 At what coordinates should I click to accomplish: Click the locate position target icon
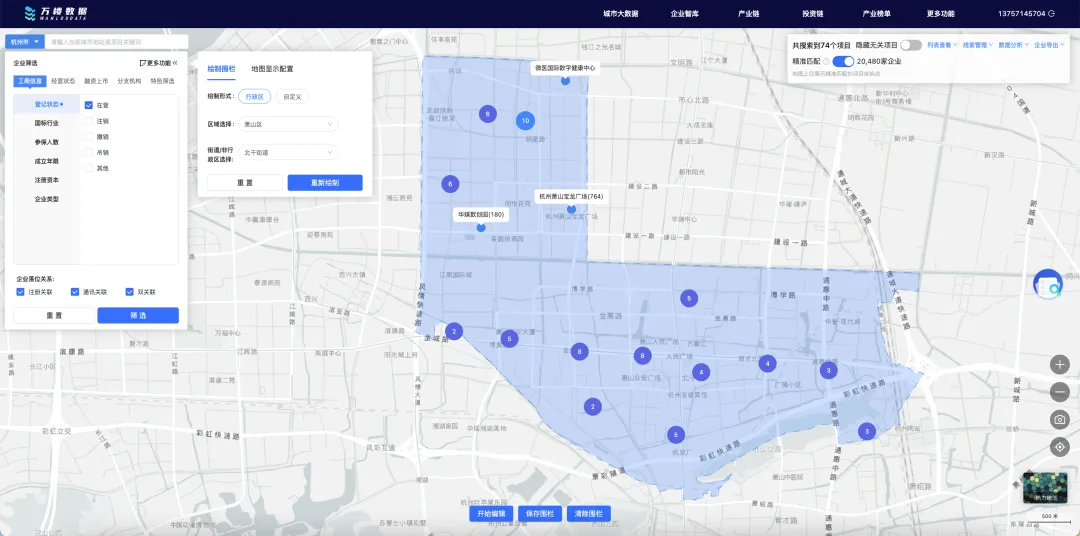tap(1059, 447)
